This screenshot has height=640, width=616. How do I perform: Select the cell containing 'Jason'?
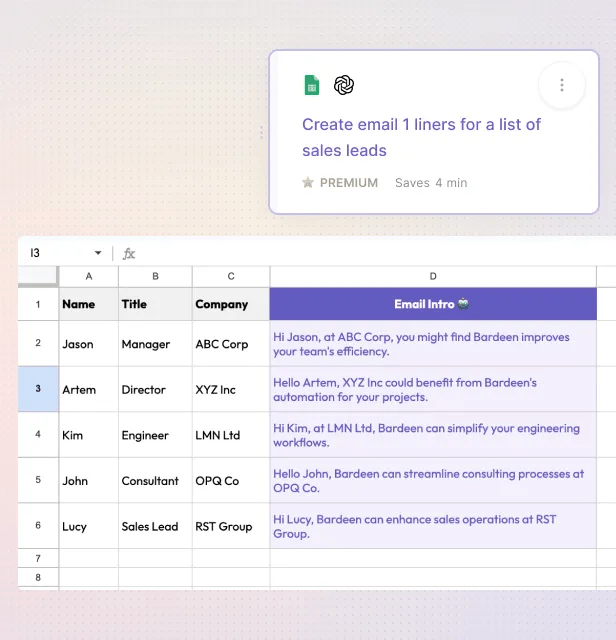[89, 344]
